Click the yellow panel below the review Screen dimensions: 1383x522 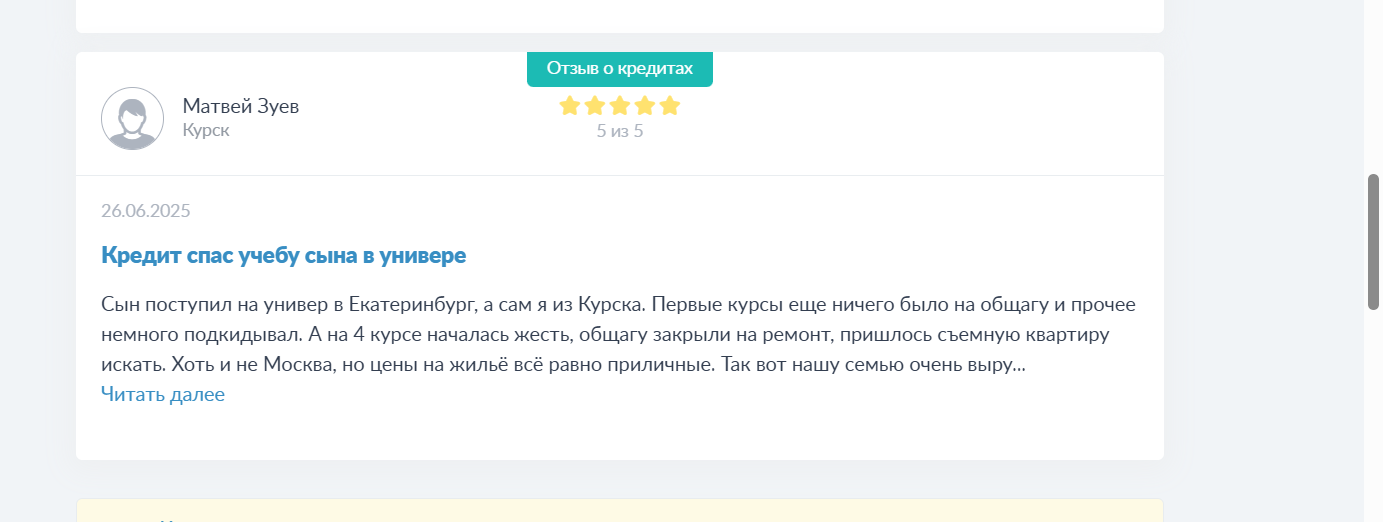pyautogui.click(x=620, y=510)
